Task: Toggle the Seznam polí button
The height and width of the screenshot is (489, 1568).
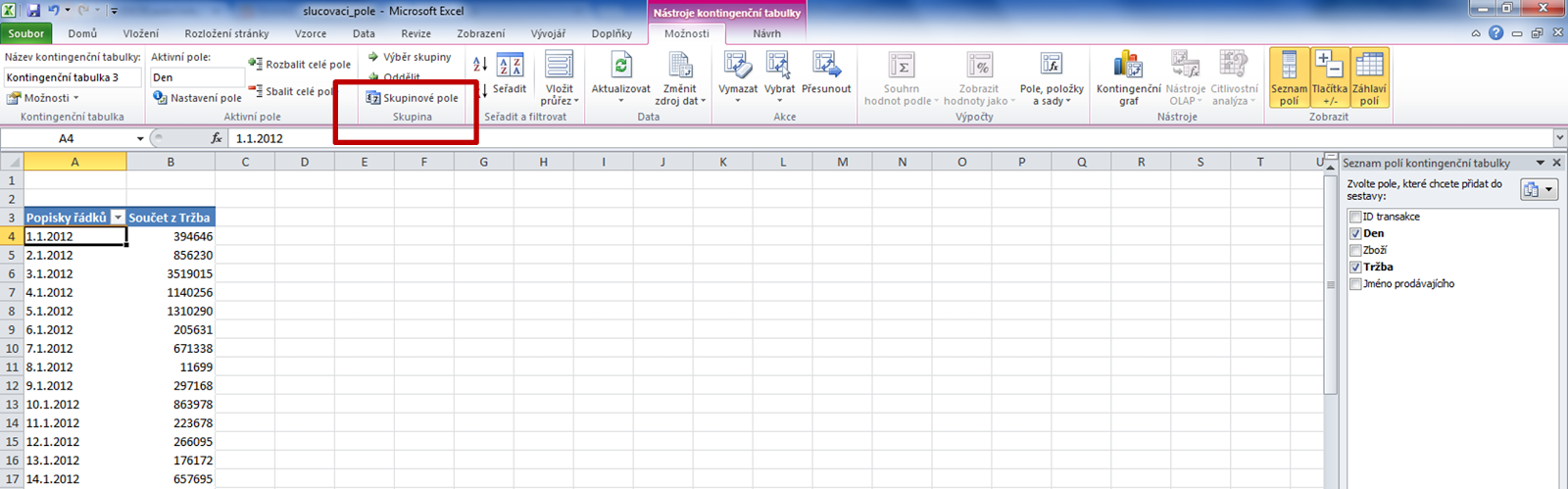Action: pyautogui.click(x=1289, y=77)
